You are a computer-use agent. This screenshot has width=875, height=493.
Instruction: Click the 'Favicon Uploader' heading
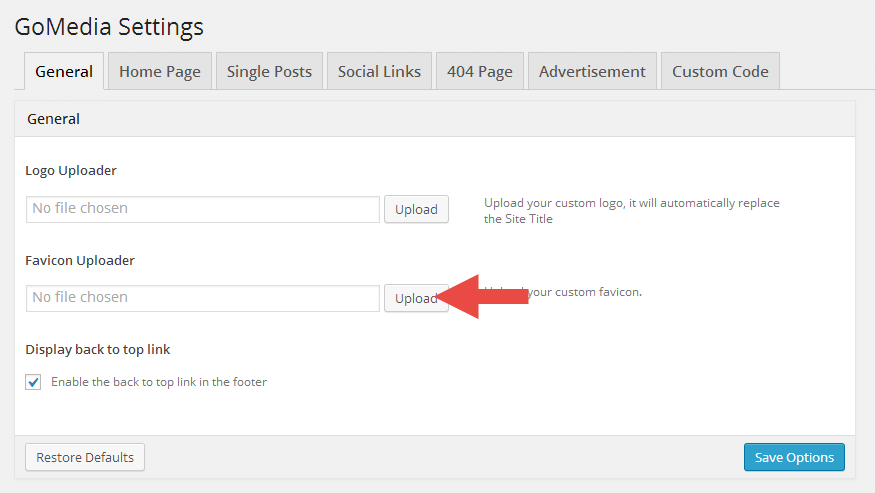coord(80,260)
